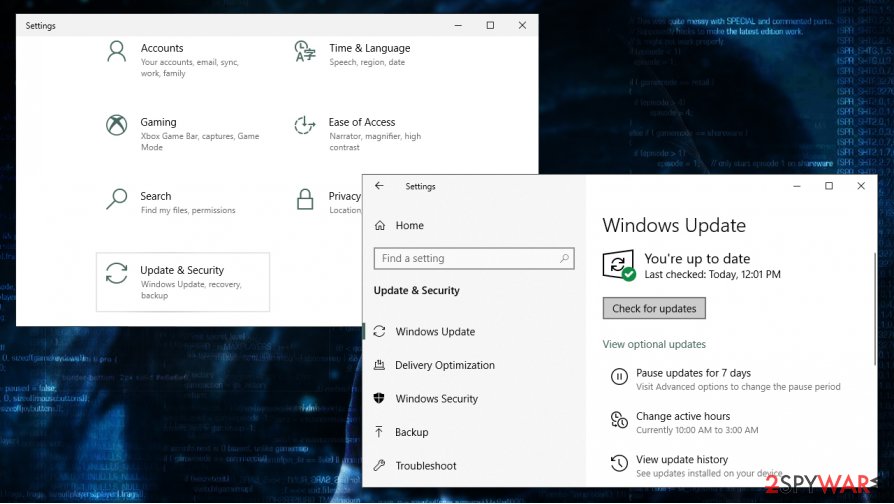Click the Privacy padlock icon
The image size is (894, 504).
305,200
